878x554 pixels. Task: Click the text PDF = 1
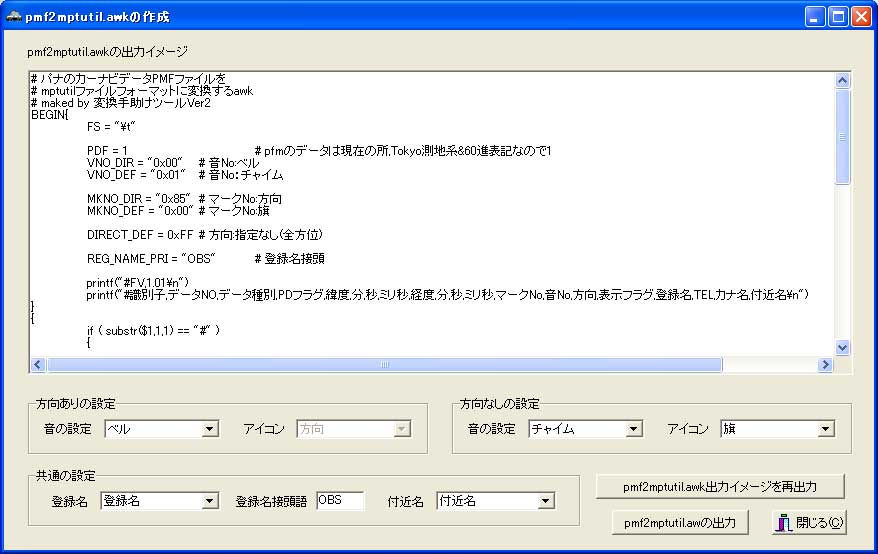tap(107, 151)
